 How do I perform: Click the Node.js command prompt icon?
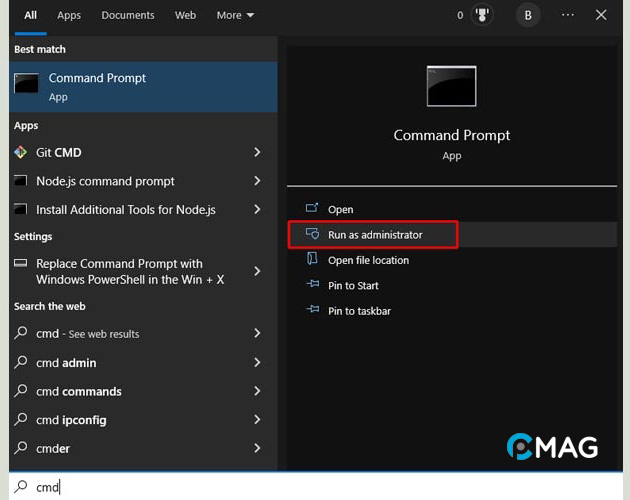pyautogui.click(x=21, y=181)
